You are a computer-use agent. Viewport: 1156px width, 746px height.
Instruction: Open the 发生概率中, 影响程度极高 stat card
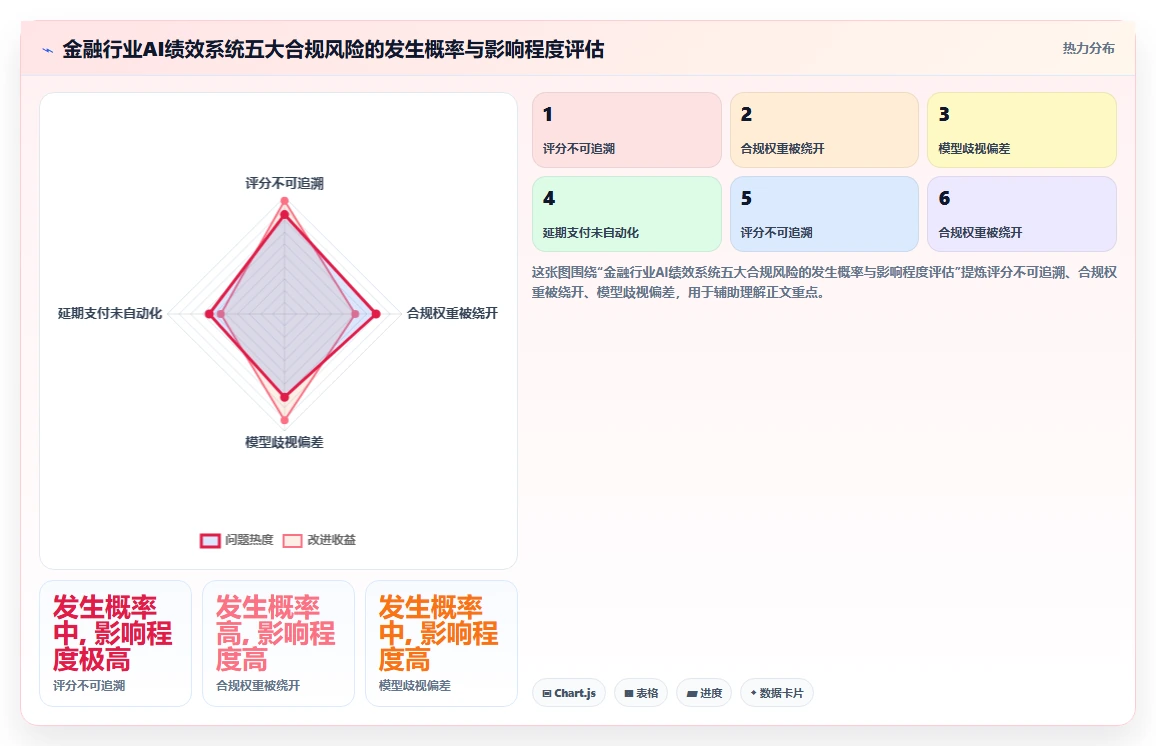(116, 644)
